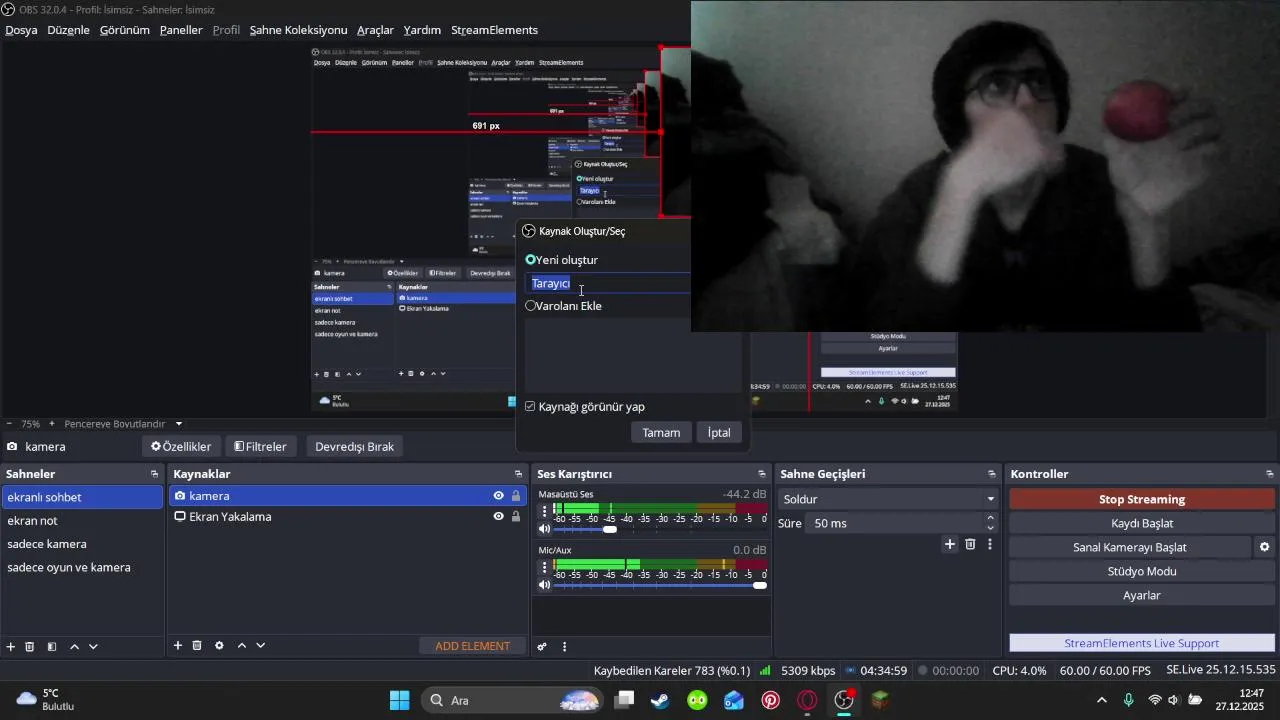Move source down in Kaynaklar toolbar

[x=260, y=646]
